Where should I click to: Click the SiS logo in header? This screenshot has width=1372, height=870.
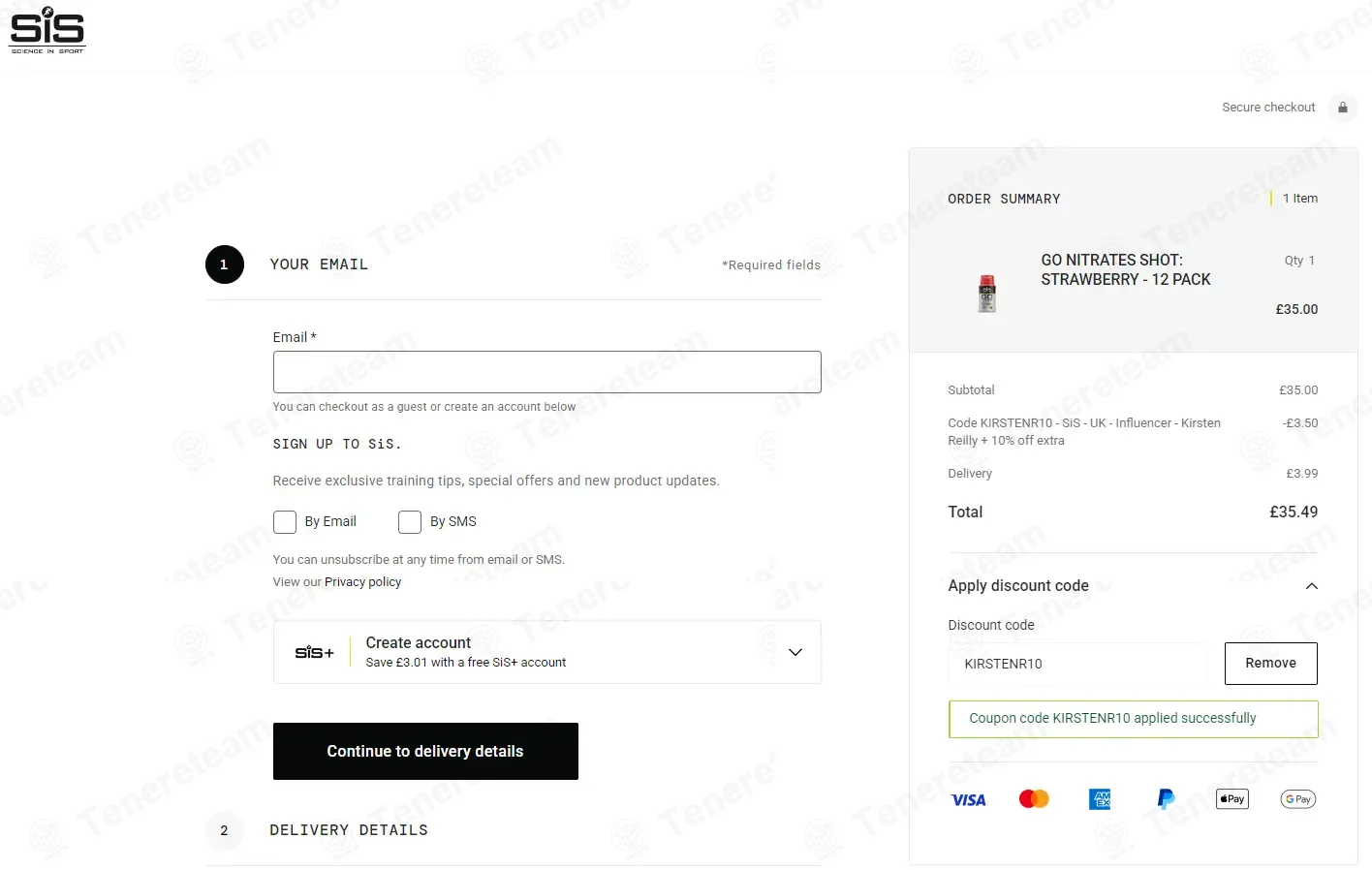pos(47,30)
